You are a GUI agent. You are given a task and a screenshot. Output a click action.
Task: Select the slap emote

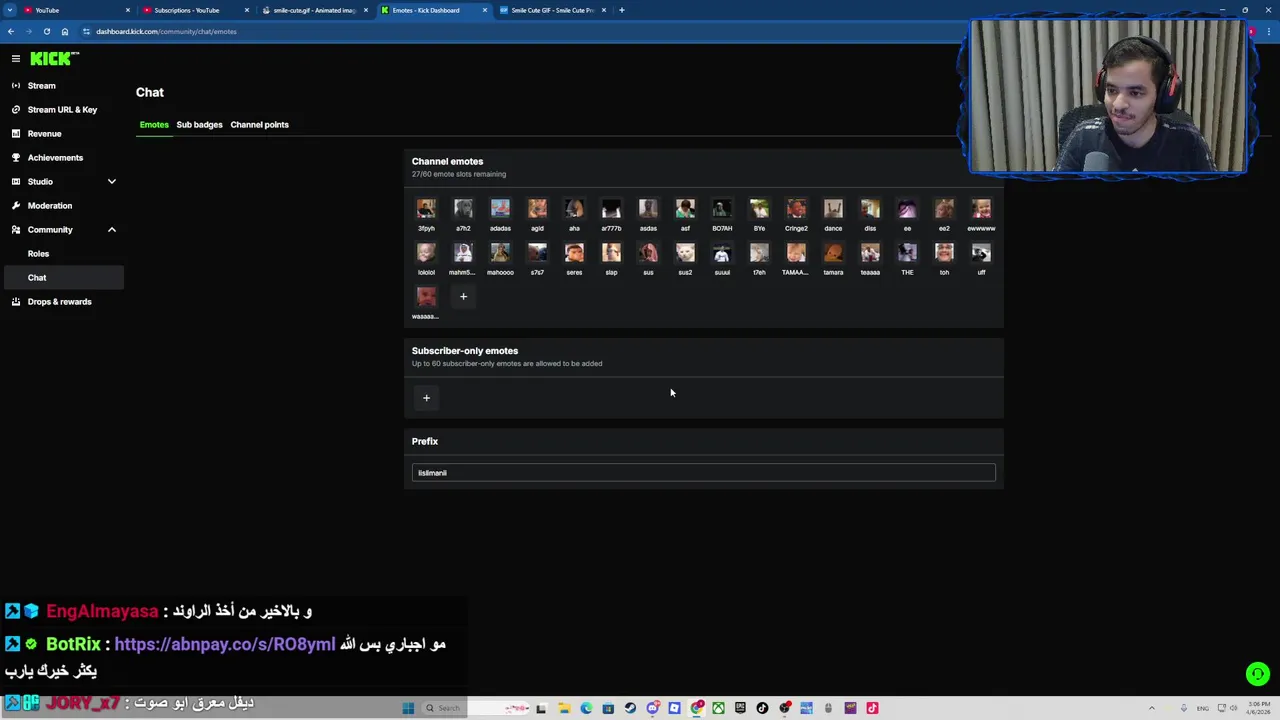[611, 253]
